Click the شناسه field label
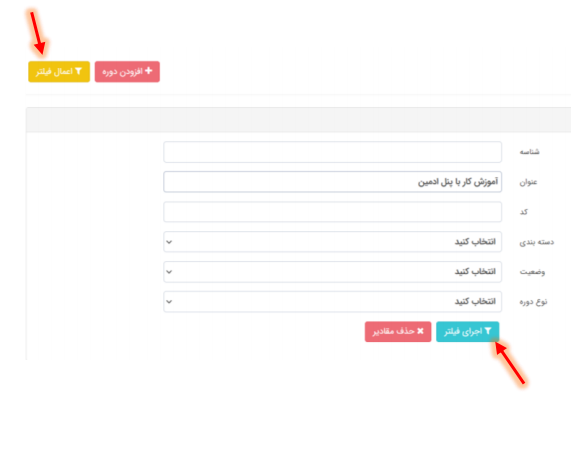 point(529,152)
